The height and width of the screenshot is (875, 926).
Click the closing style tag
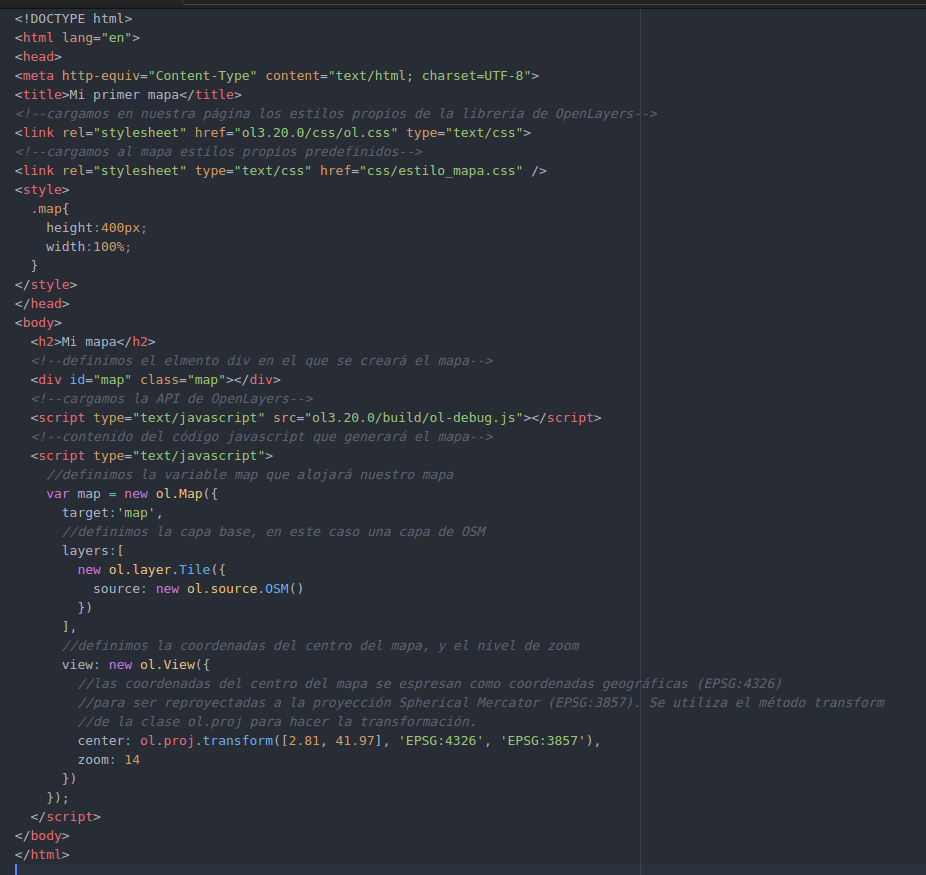click(x=46, y=285)
